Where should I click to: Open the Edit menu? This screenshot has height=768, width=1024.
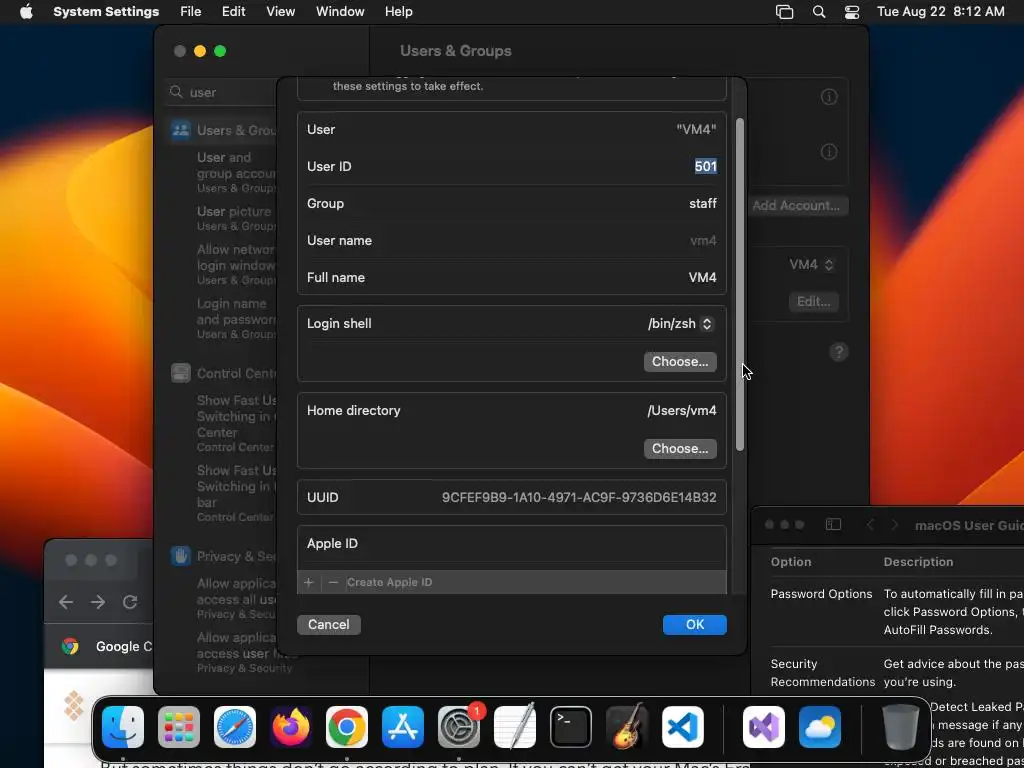(x=233, y=12)
